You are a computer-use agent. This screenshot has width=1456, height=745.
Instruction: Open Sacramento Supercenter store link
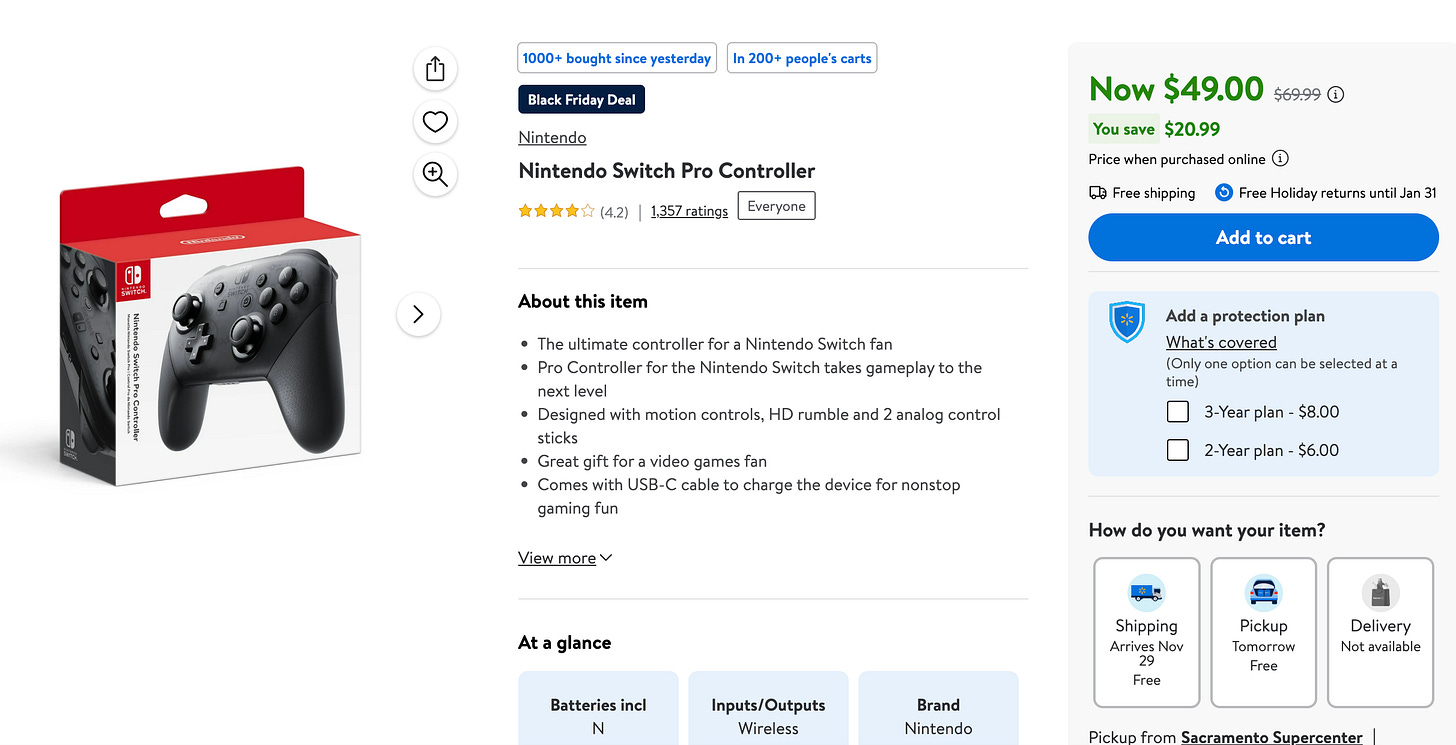(1271, 736)
